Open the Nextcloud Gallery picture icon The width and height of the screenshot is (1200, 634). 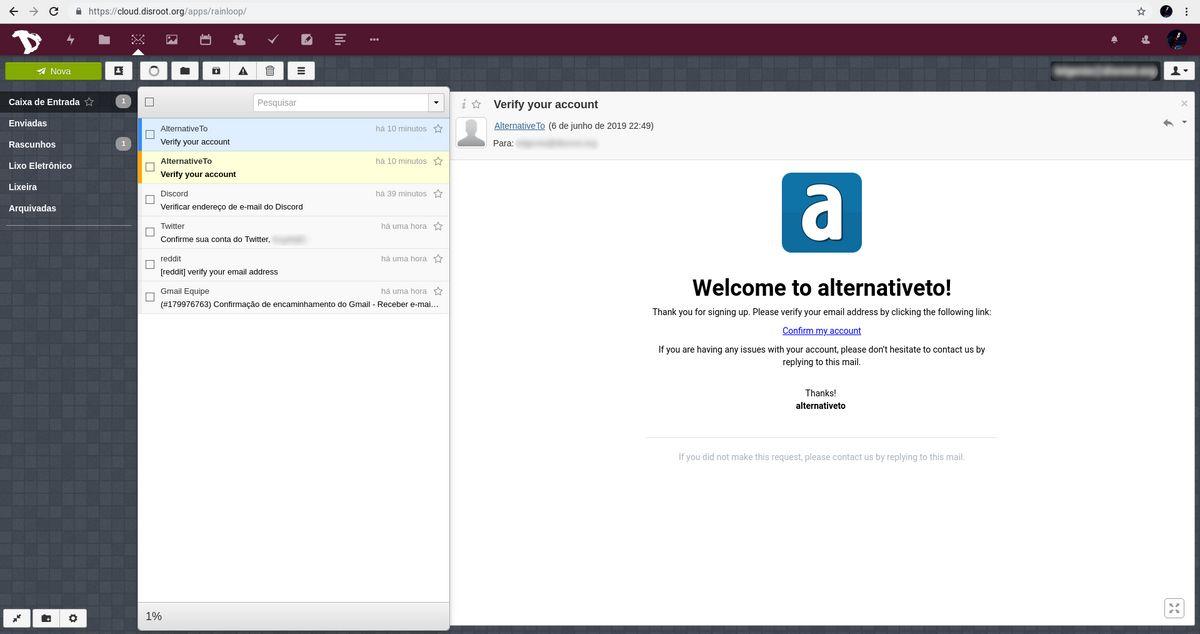click(171, 40)
